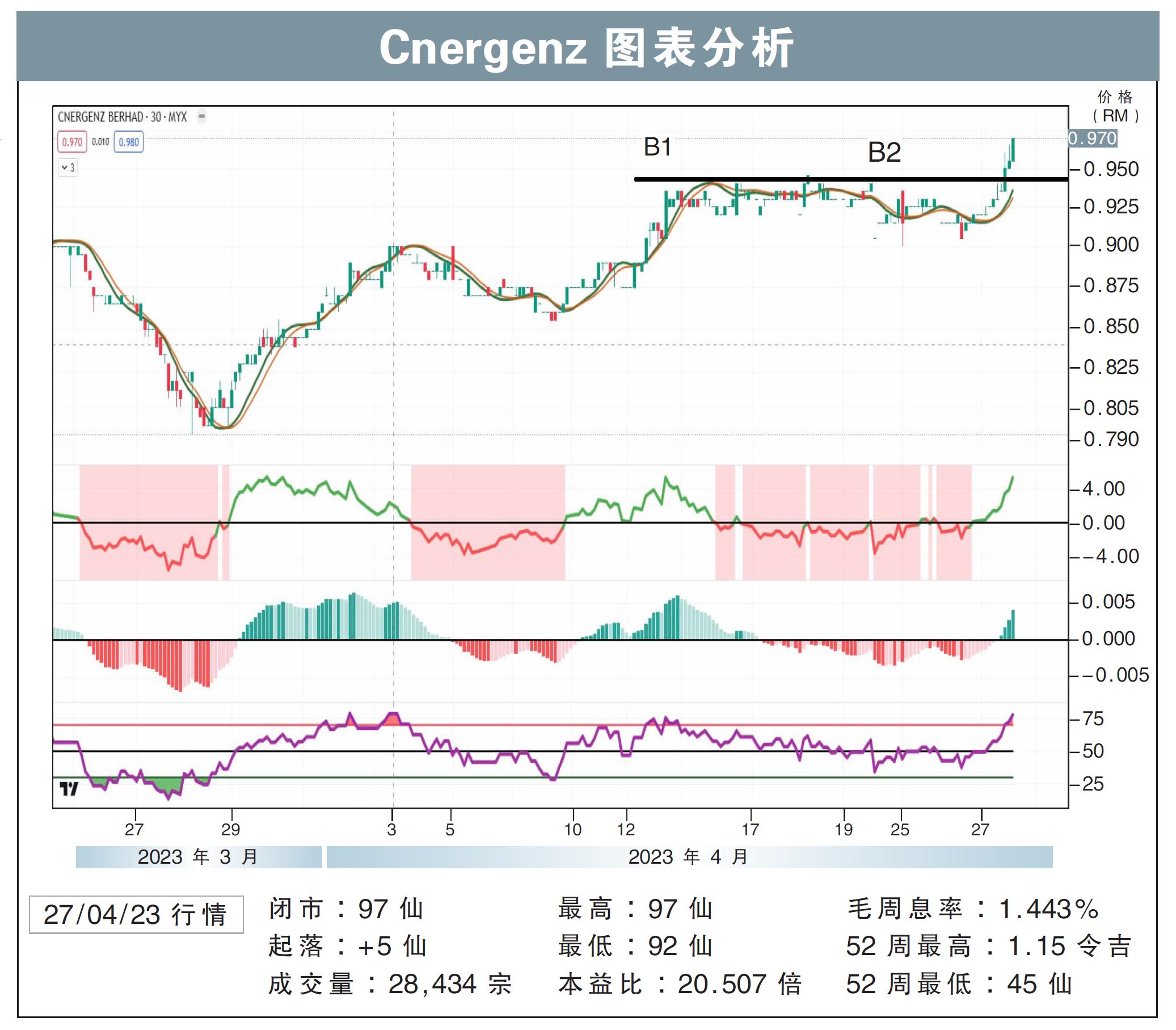Click the date marker 3 on time axis
Screen dimensions: 1176x1030
(392, 830)
